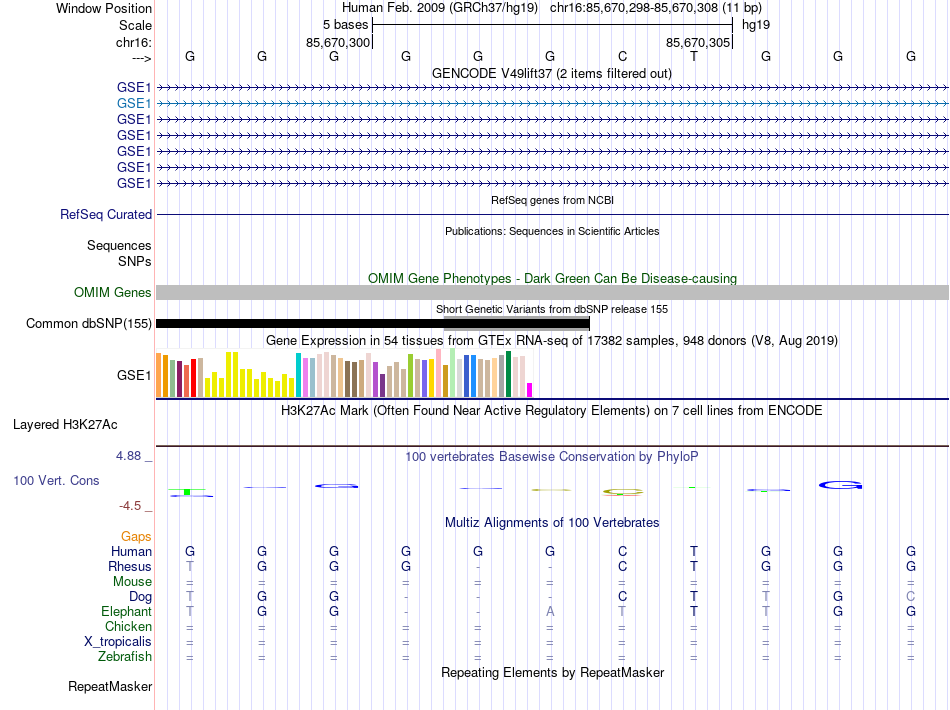Click the Rhesus alignment row label
This screenshot has width=950, height=710.
pyautogui.click(x=130, y=566)
